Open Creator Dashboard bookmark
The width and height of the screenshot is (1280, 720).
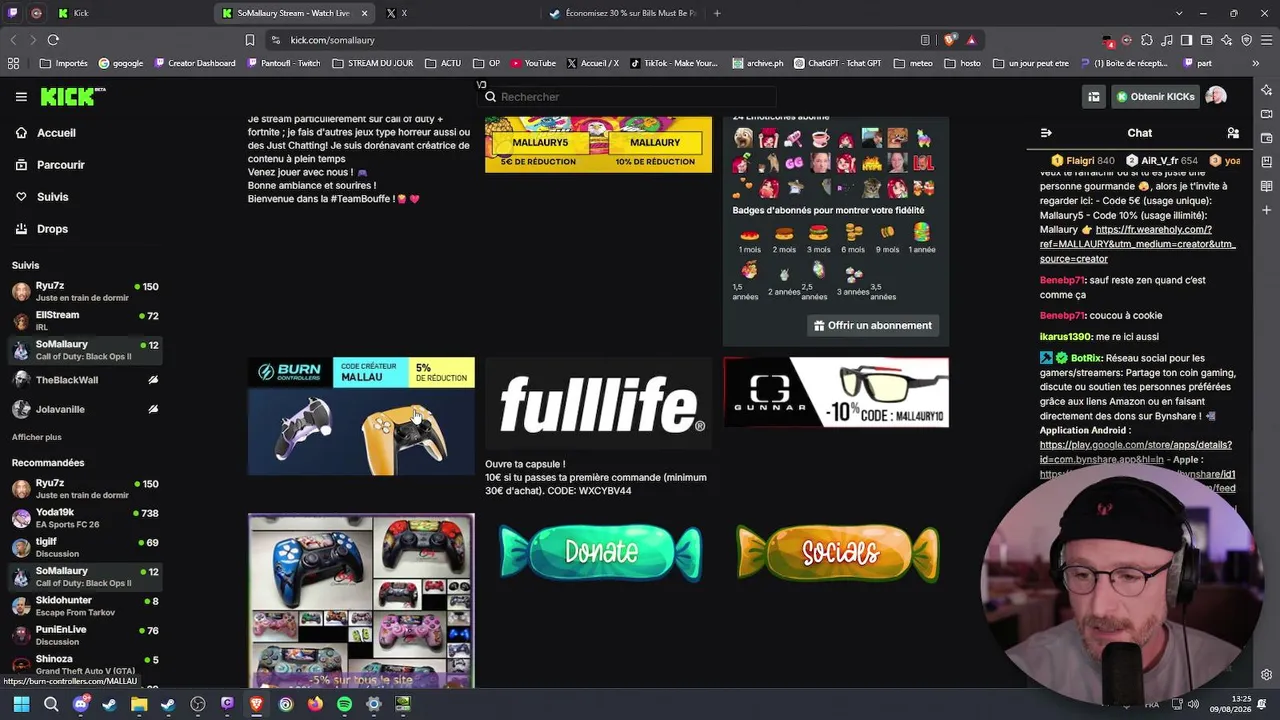[x=195, y=63]
